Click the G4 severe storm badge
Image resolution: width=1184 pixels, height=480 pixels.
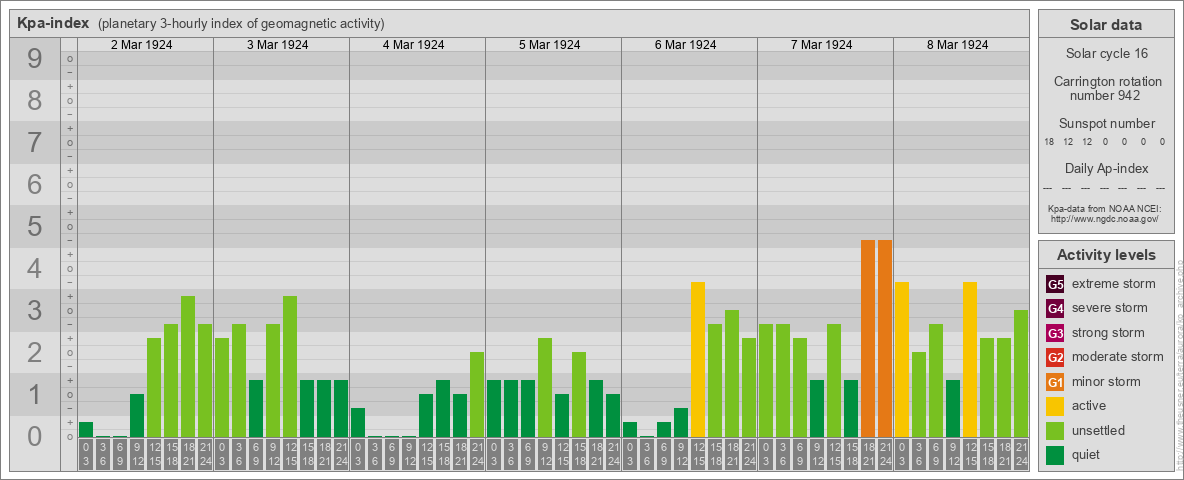point(1055,308)
